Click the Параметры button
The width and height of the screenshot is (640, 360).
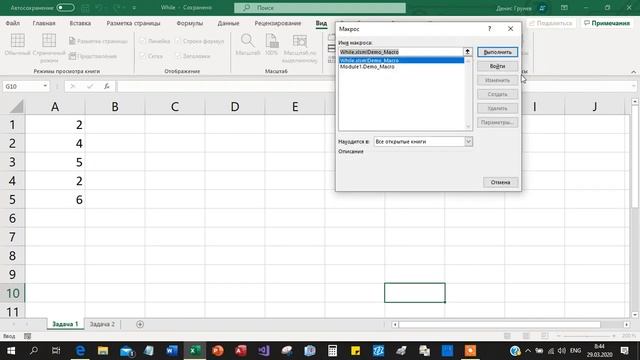pyautogui.click(x=498, y=122)
